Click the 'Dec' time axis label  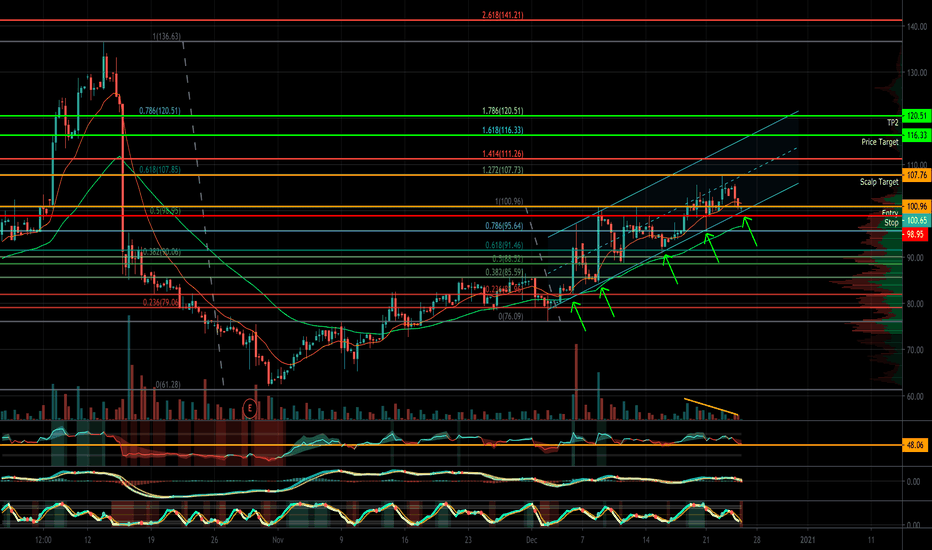click(x=531, y=540)
